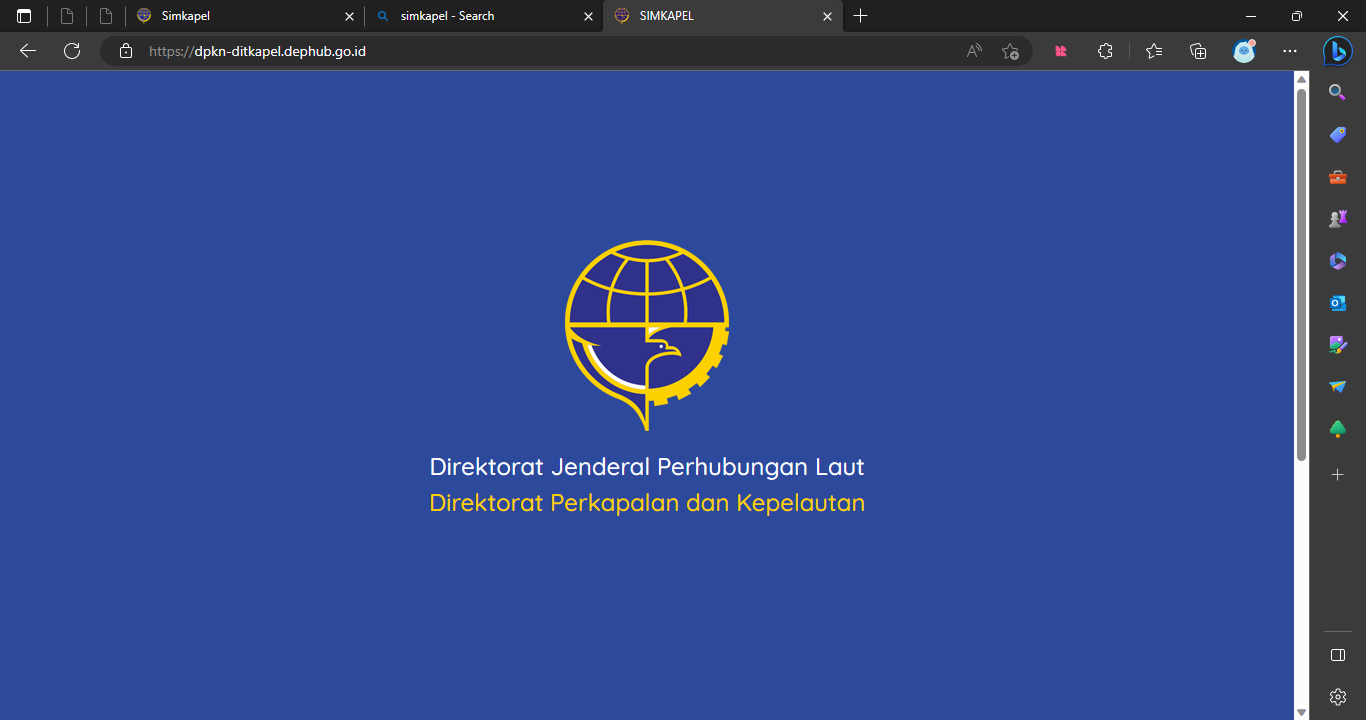The image size is (1366, 720).
Task: Open Settings and more ellipsis menu
Action: (1290, 51)
